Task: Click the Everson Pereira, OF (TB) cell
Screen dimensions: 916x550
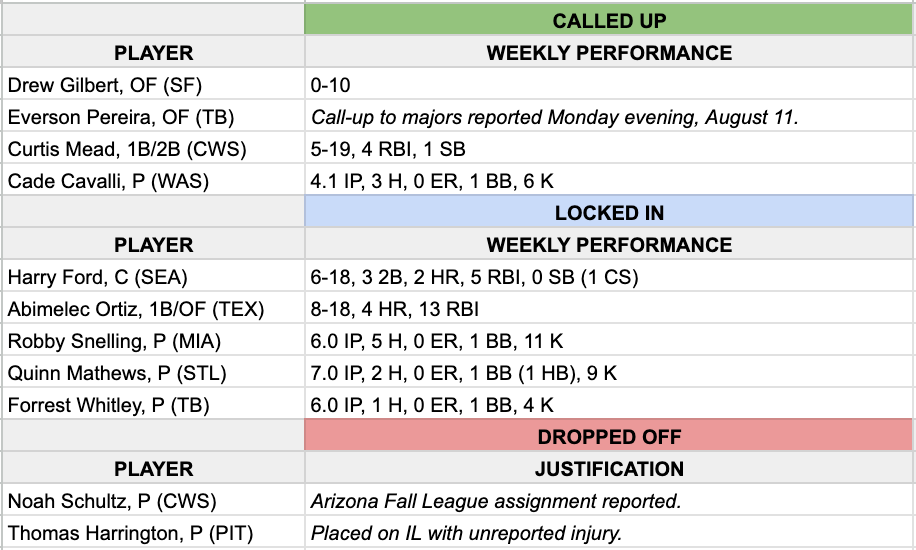Action: 153,116
